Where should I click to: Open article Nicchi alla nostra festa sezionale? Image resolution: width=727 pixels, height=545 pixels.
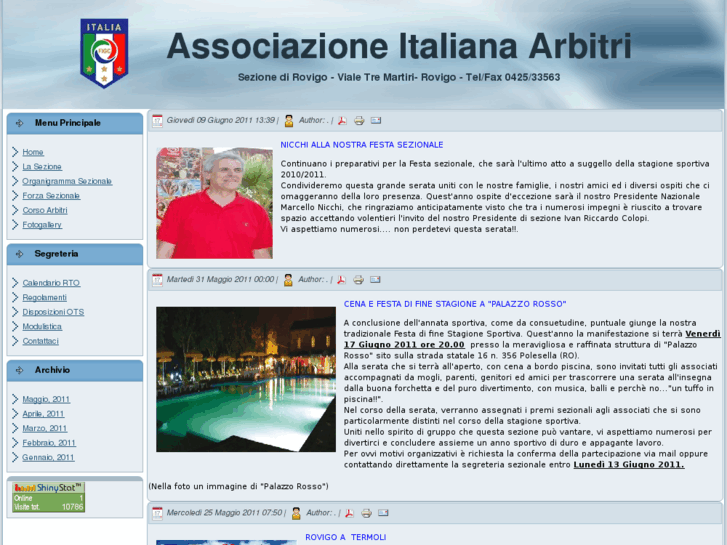[x=362, y=145]
